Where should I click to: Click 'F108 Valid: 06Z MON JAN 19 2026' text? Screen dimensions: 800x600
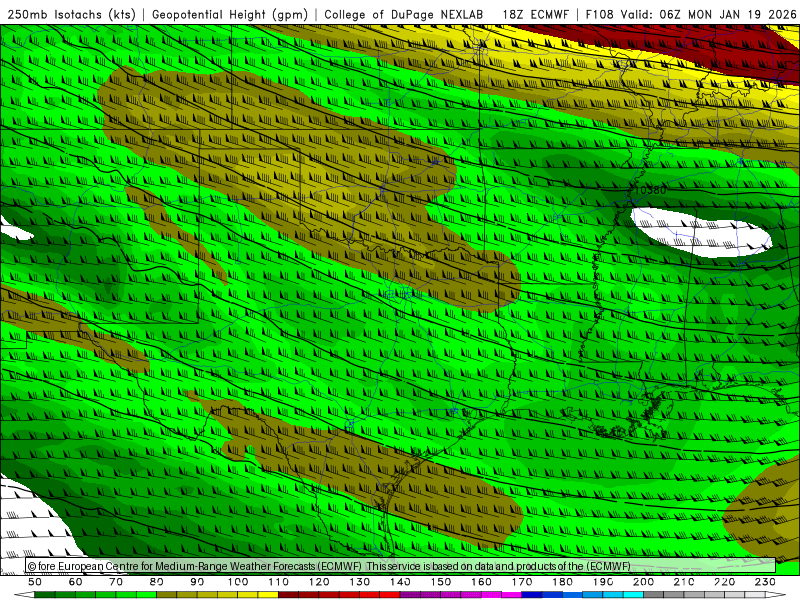(x=691, y=14)
